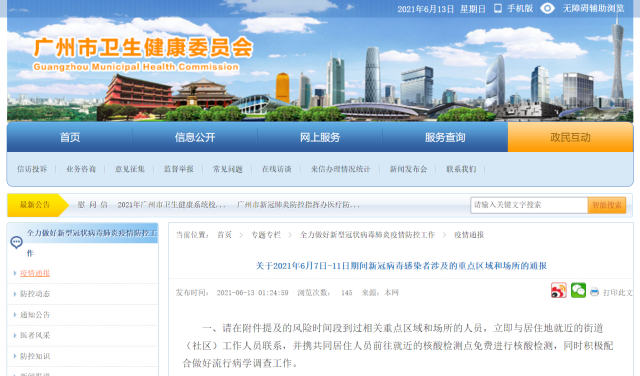640x376 pixels.
Task: Select 医者风采 in the sidebar
Action: point(35,335)
